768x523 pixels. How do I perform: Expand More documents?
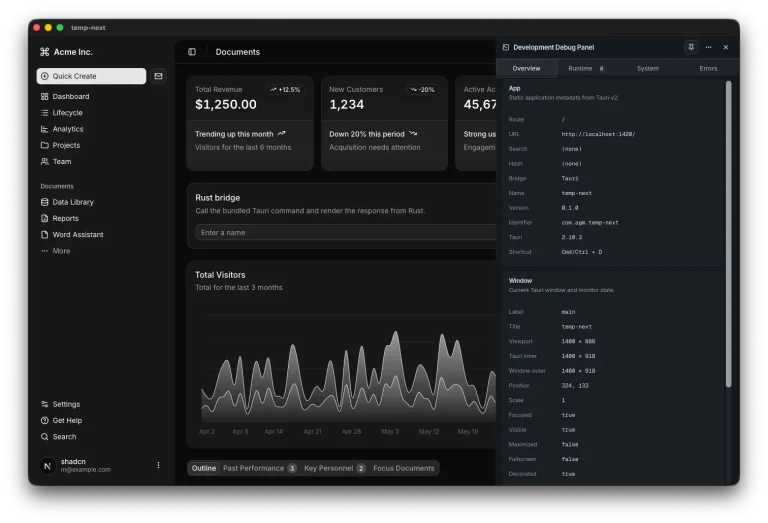(x=103, y=250)
